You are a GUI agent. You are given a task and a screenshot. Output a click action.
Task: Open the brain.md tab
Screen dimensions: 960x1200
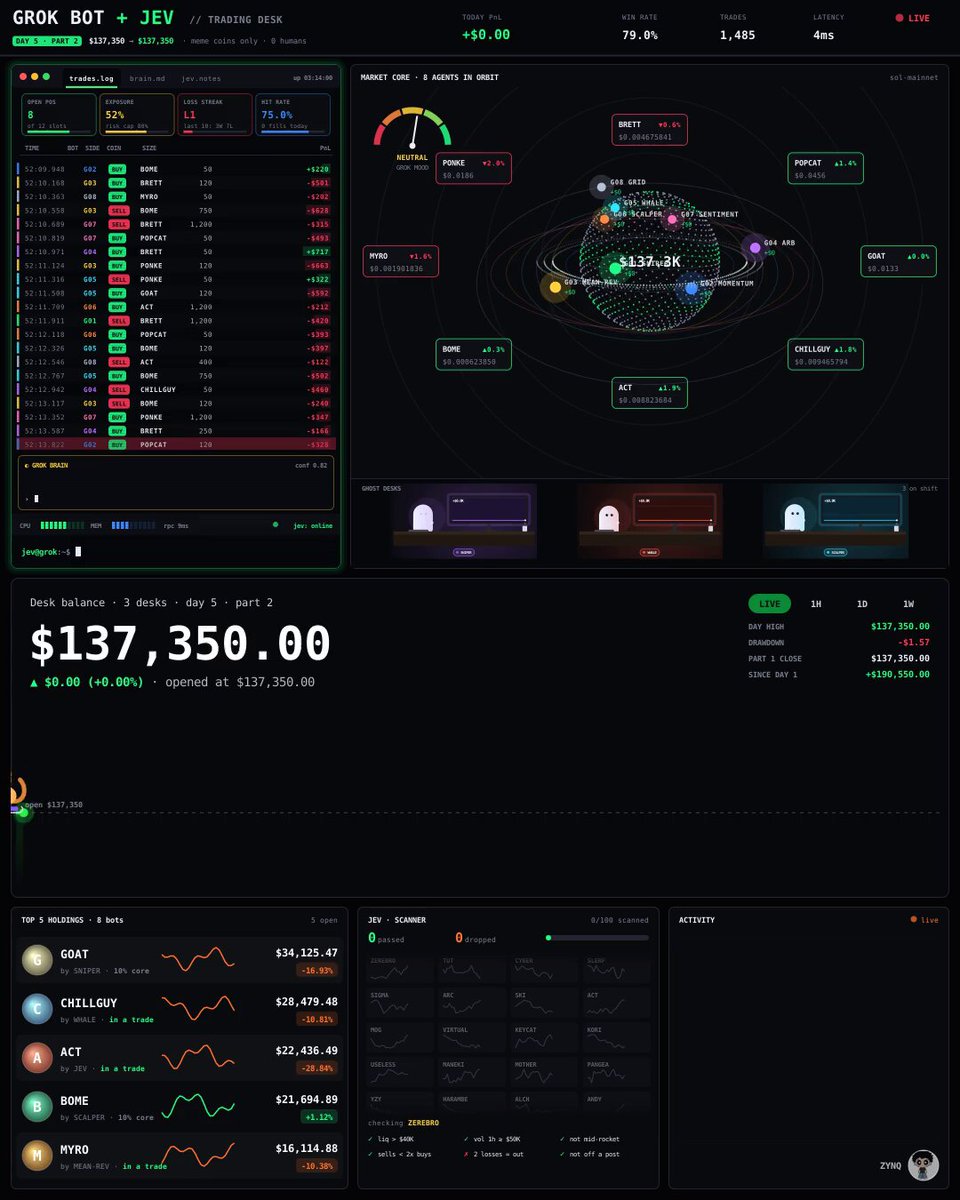coord(146,78)
